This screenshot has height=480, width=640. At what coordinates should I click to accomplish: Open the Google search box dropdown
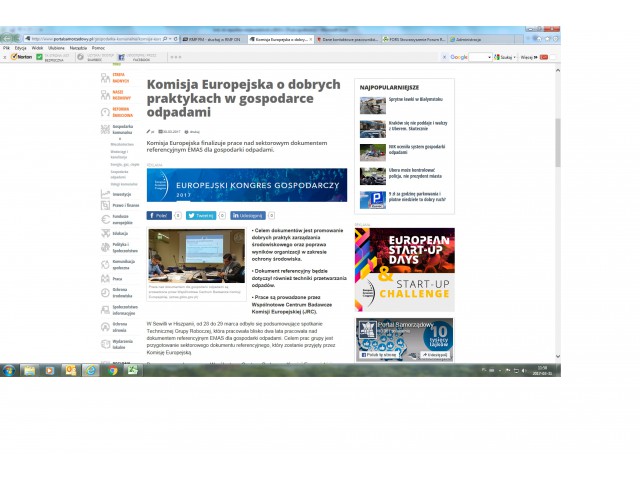click(x=490, y=57)
